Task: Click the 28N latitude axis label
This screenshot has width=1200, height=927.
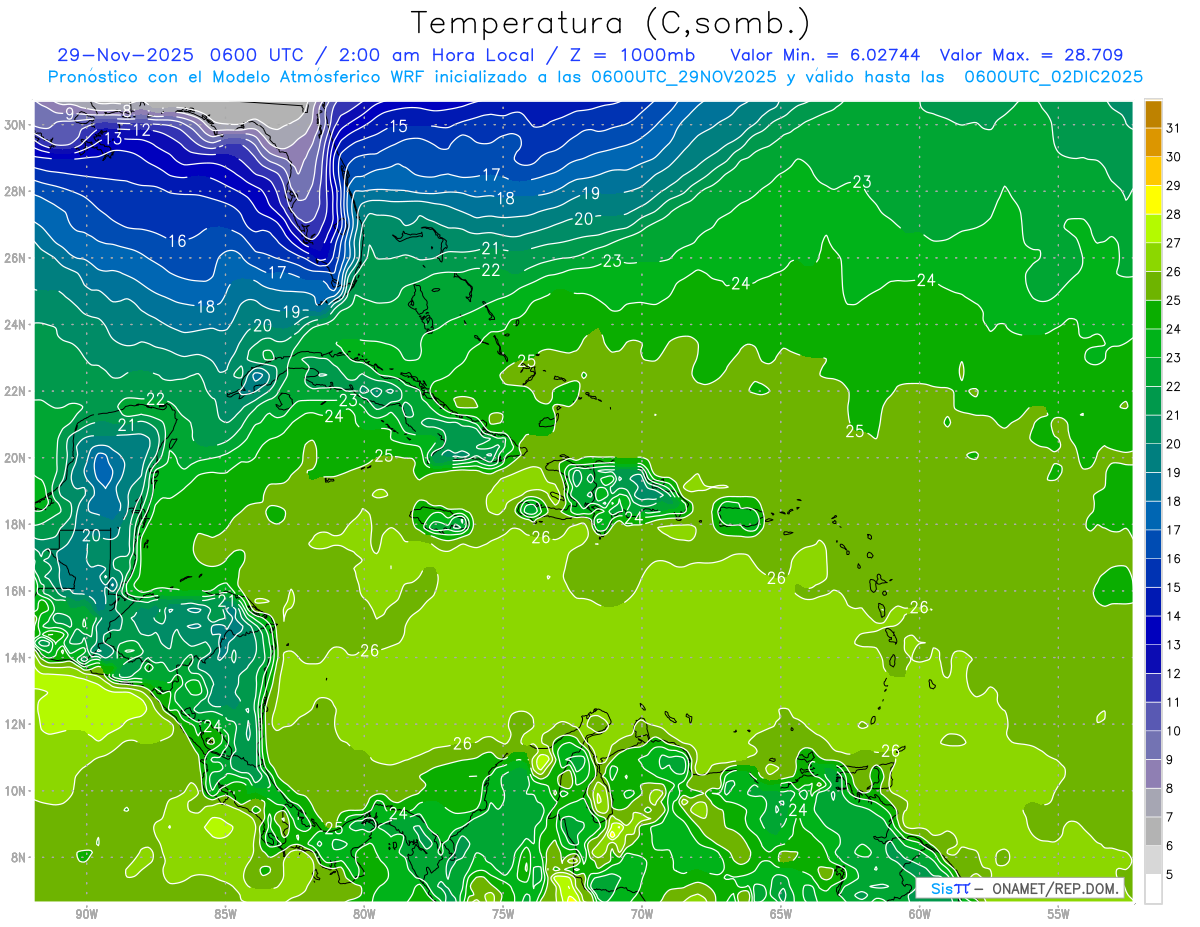Action: [17, 191]
